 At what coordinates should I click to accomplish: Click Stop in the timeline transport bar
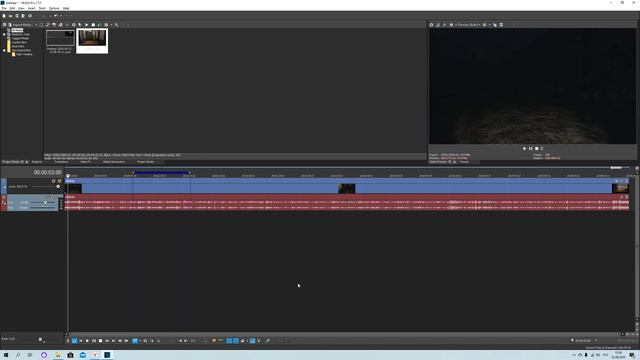click(100, 340)
